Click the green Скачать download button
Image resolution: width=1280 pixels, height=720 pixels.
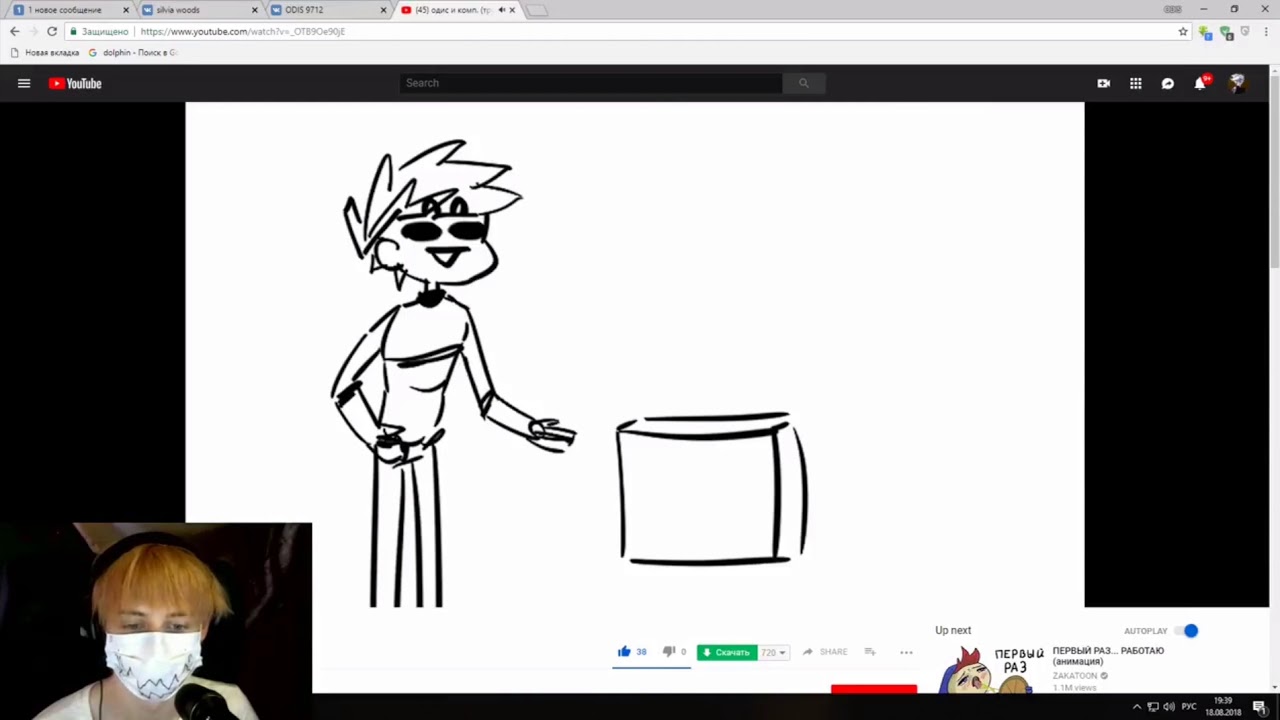click(727, 652)
